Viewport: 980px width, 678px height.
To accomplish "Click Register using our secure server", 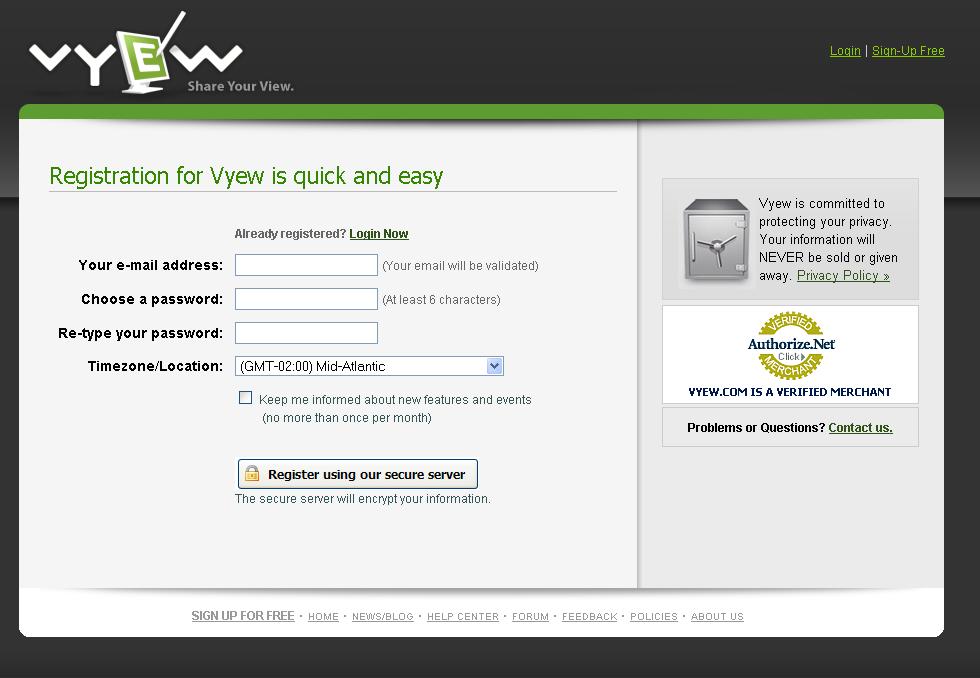I will click(x=358, y=474).
